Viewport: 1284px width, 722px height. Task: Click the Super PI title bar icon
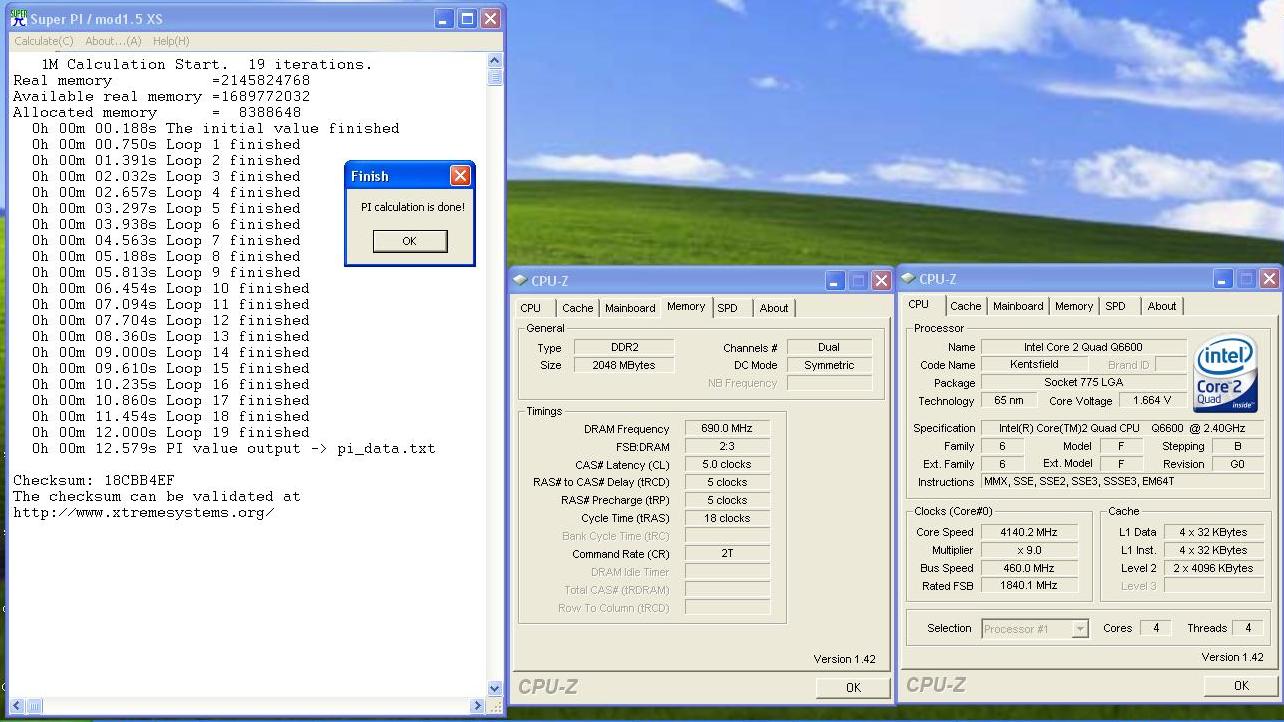(18, 19)
